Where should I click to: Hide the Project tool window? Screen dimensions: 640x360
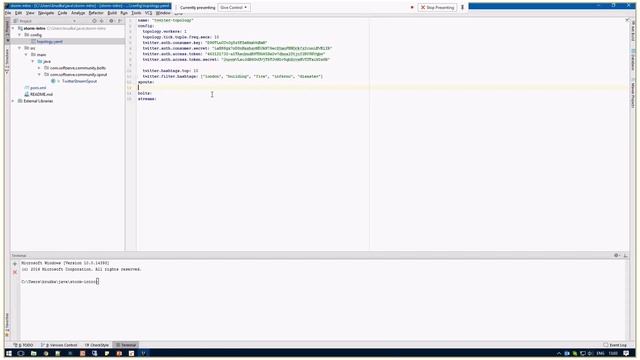(120, 21)
